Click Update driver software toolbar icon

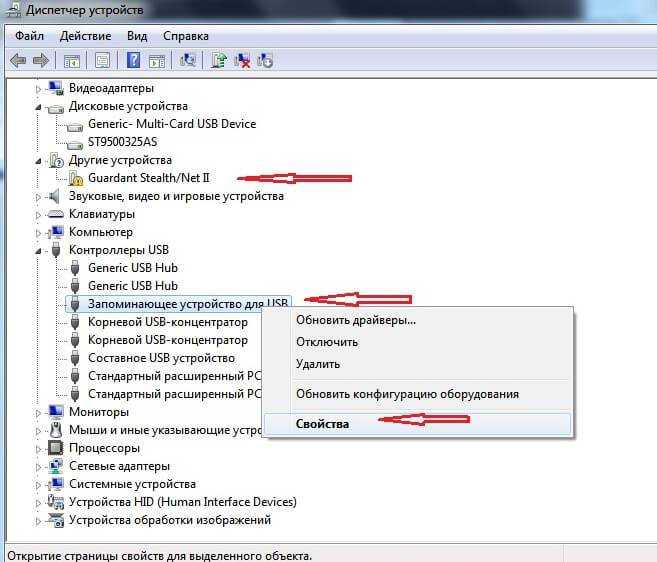218,60
